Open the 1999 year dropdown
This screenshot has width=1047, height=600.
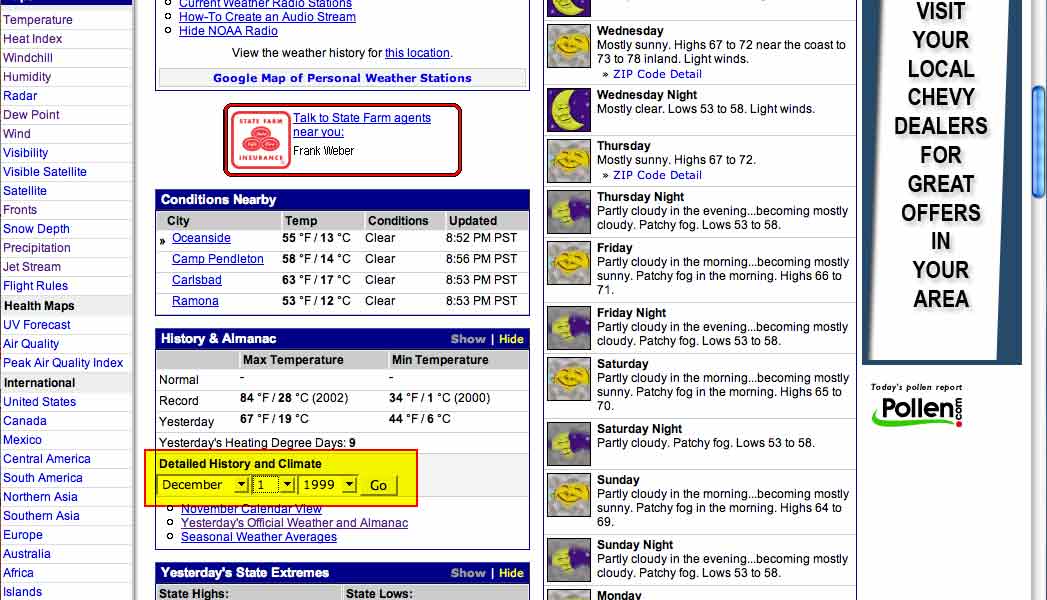(x=329, y=485)
